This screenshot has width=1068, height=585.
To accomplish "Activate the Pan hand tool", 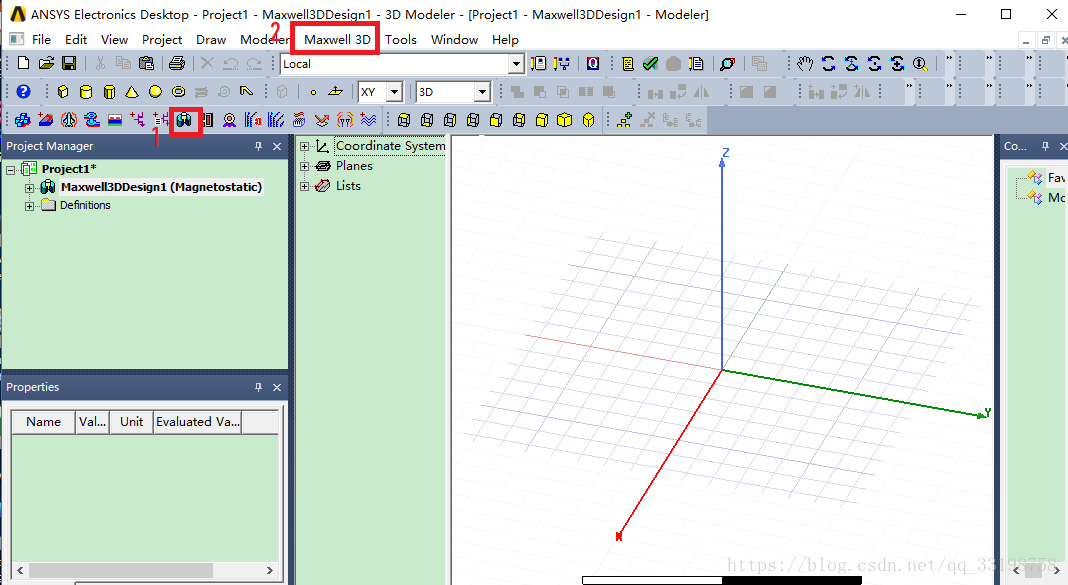I will pos(806,64).
